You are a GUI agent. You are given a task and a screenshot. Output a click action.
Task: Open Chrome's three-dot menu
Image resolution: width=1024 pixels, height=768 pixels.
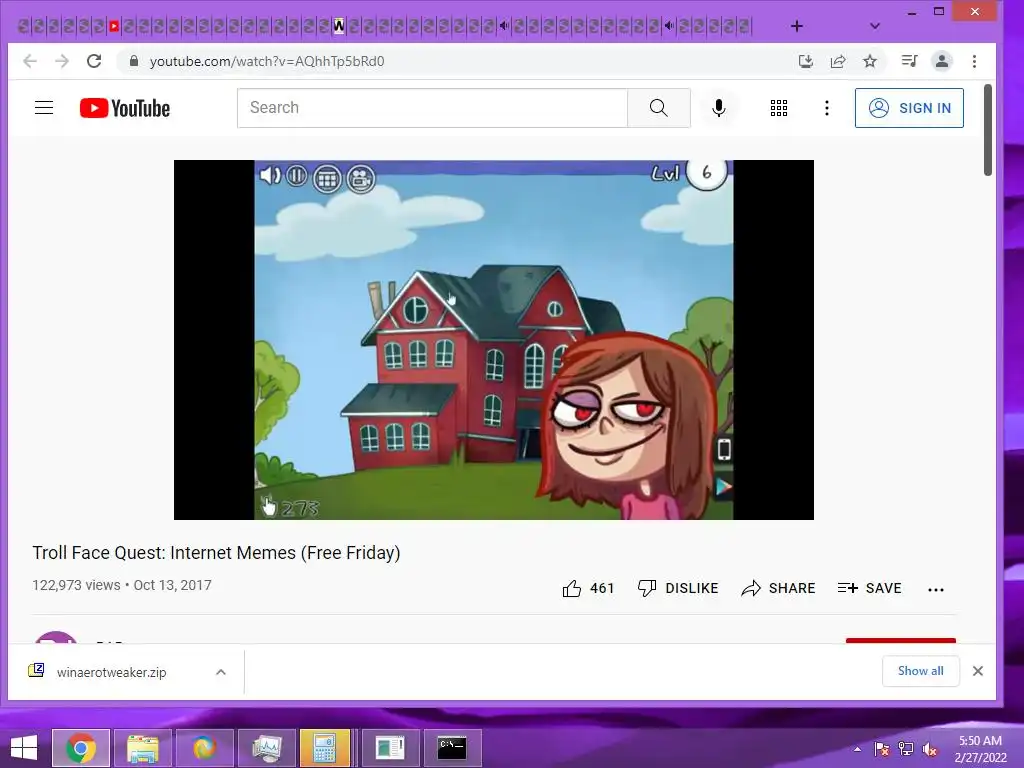(x=974, y=61)
